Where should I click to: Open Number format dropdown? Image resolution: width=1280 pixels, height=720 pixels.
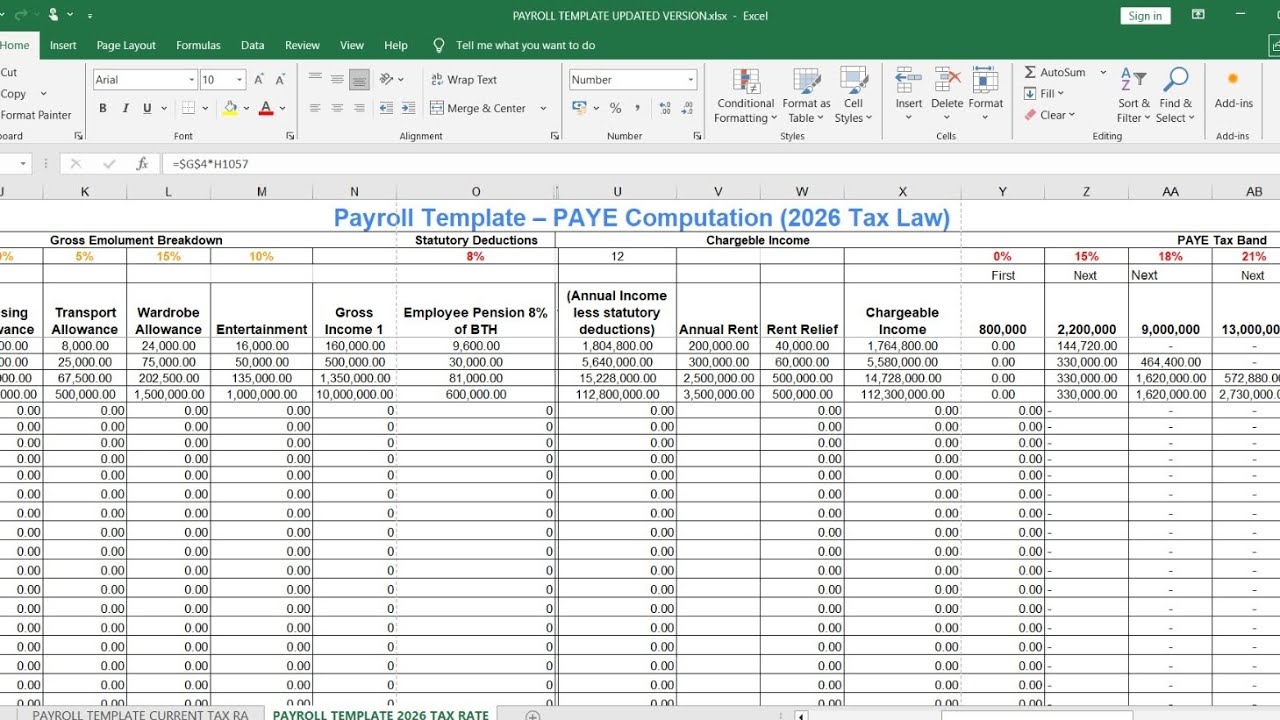[690, 80]
